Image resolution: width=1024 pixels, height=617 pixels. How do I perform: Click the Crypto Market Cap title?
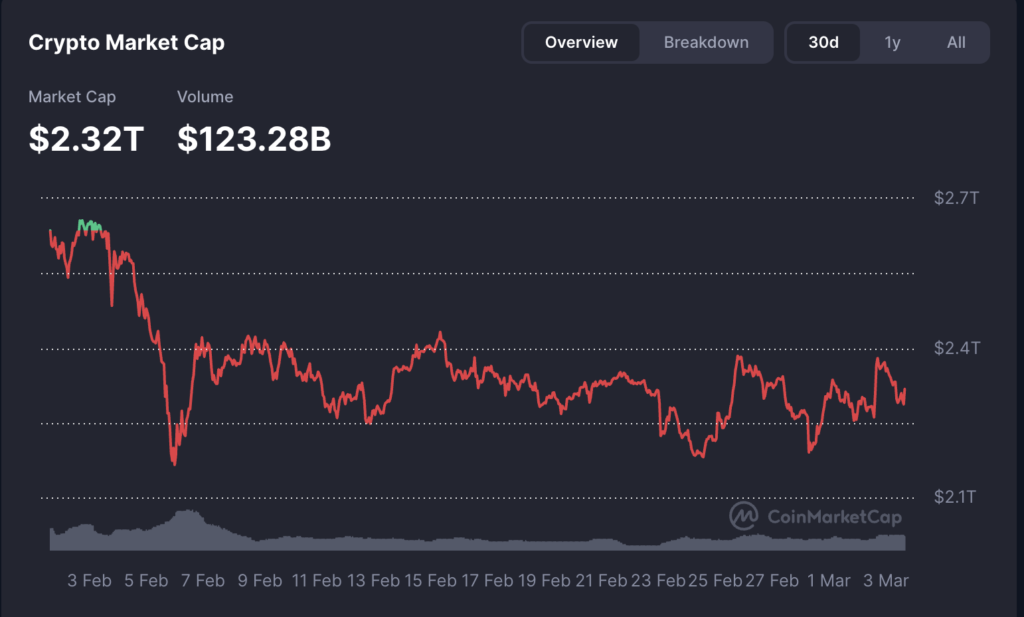pyautogui.click(x=126, y=42)
